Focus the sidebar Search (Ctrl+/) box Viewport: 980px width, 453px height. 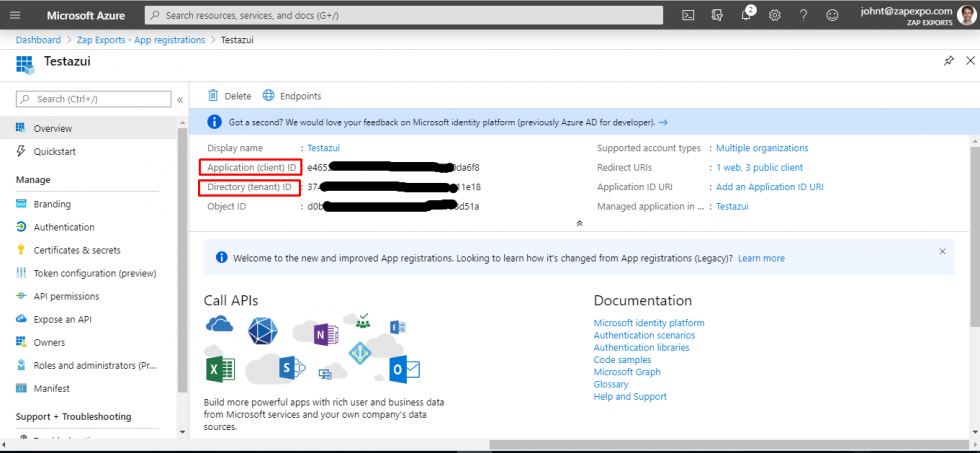click(x=93, y=99)
